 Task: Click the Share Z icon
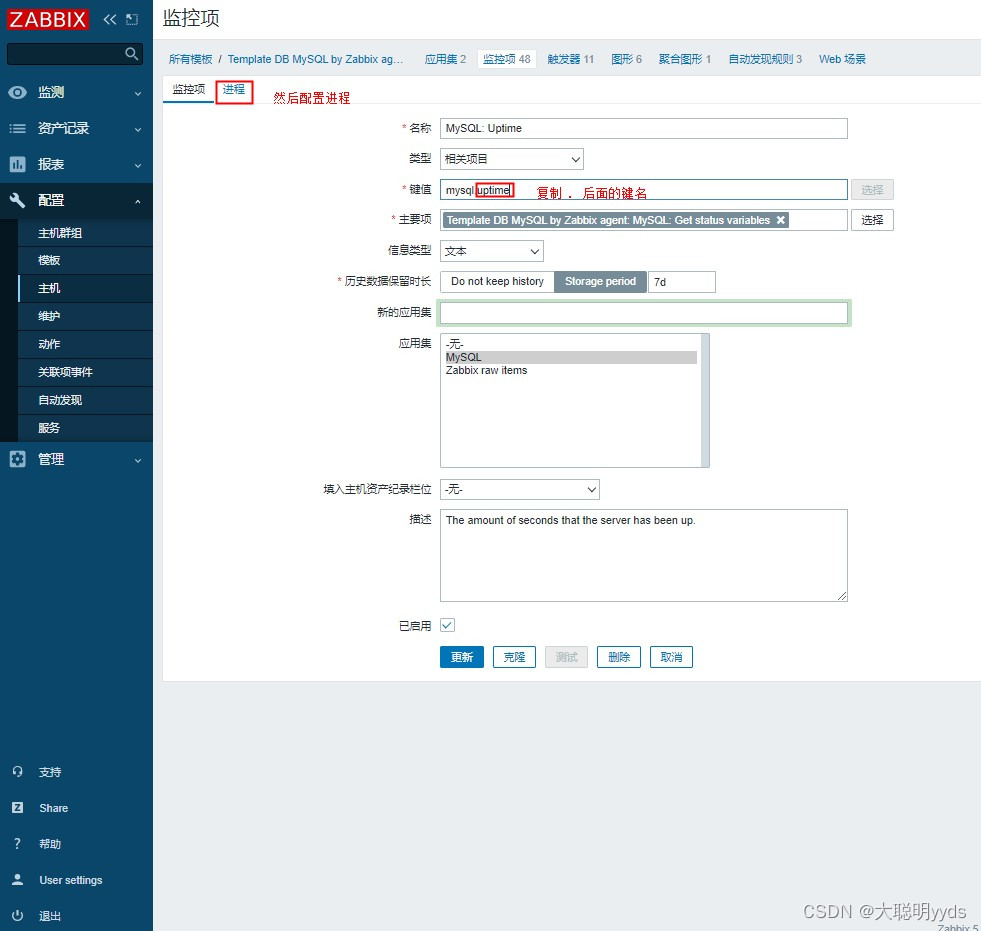18,808
